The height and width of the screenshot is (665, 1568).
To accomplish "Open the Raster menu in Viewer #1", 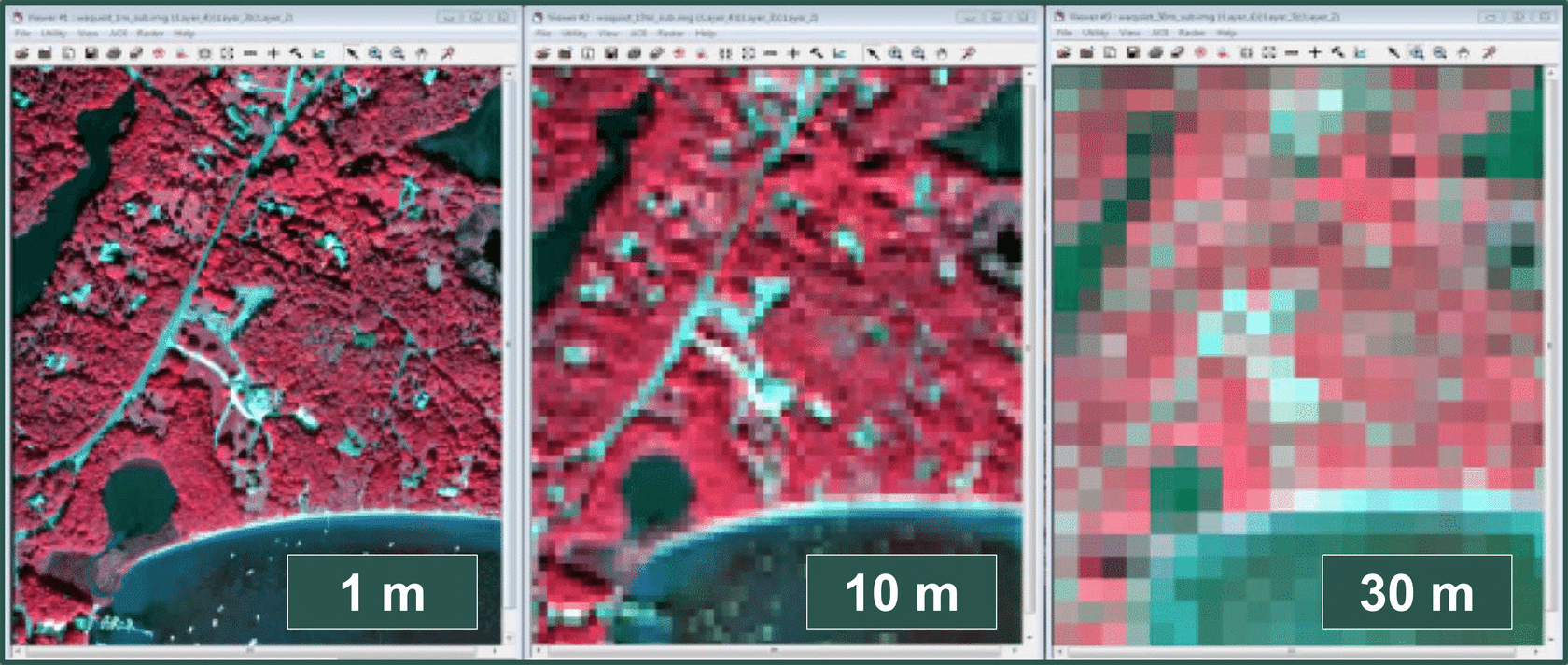I will [150, 33].
